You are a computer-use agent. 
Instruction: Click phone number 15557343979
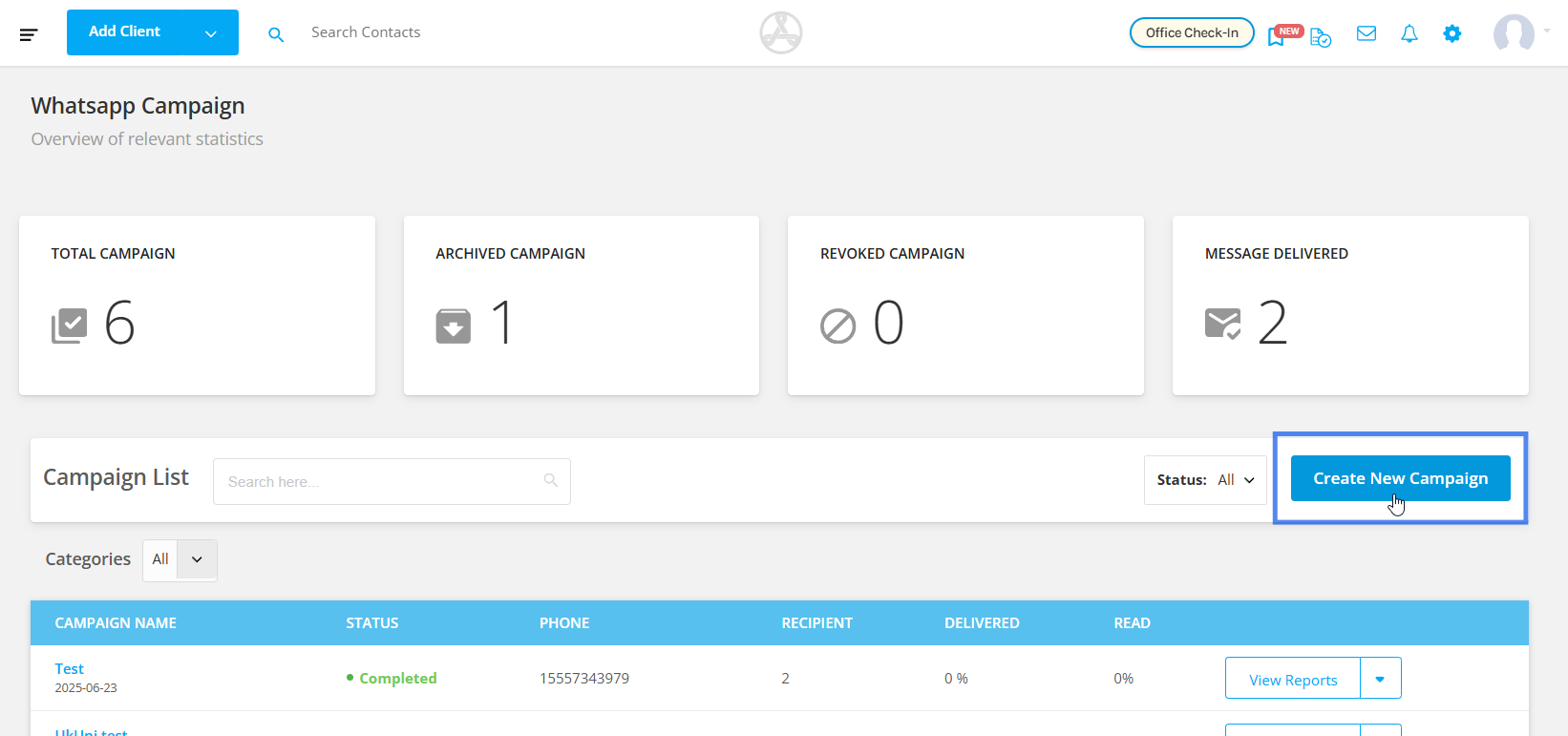click(x=584, y=678)
